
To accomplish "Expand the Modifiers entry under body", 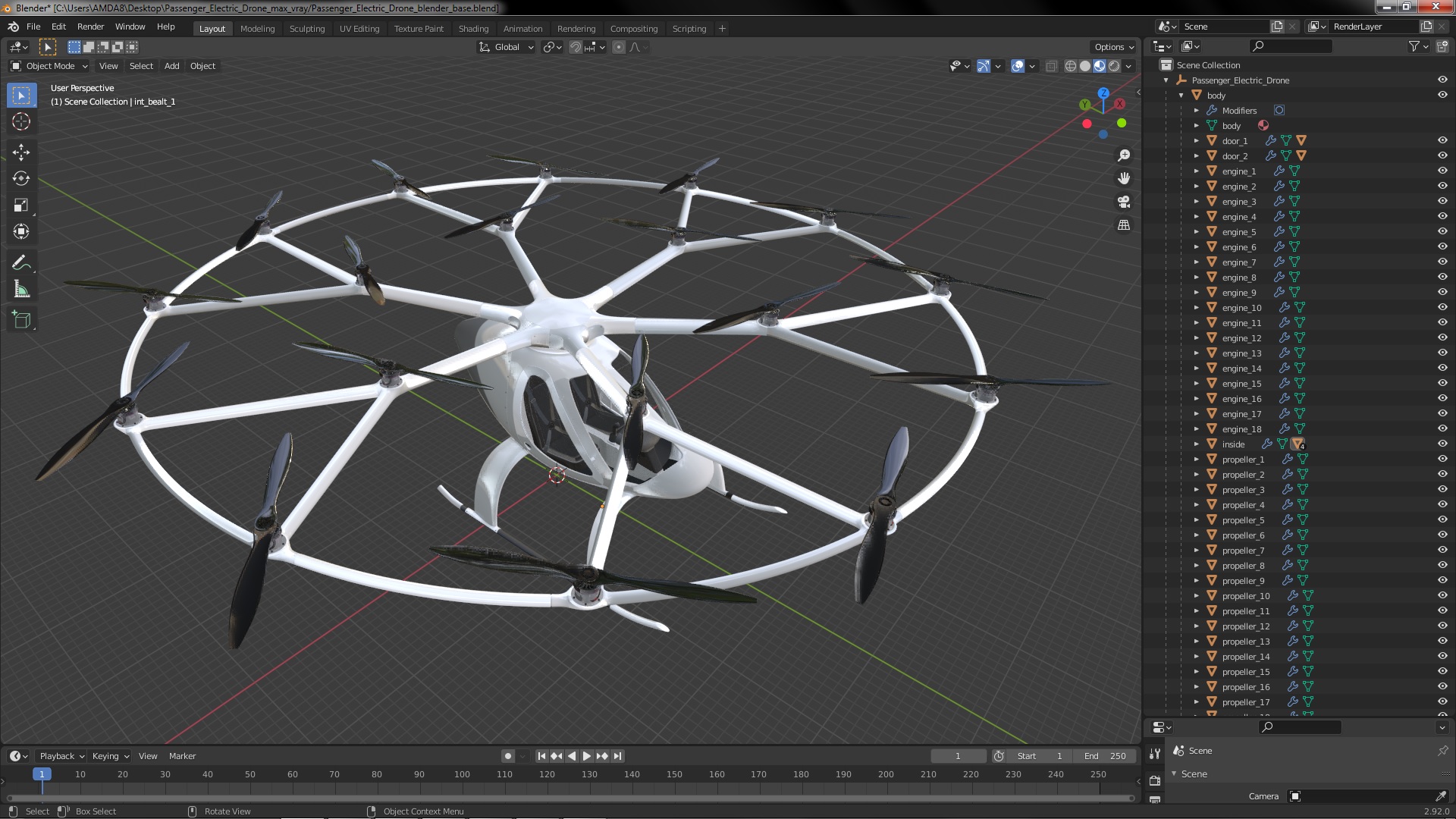I will (x=1198, y=109).
